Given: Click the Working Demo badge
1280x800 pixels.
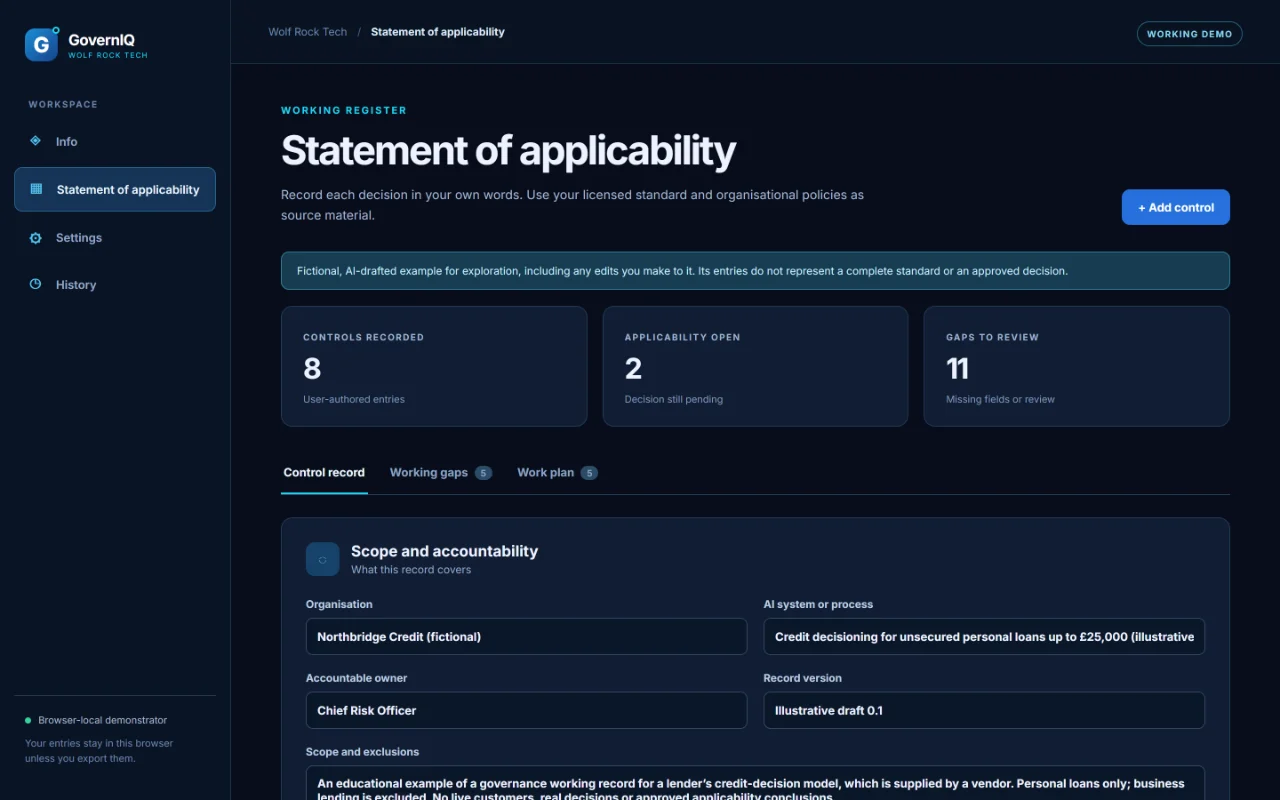Looking at the screenshot, I should [x=1190, y=34].
